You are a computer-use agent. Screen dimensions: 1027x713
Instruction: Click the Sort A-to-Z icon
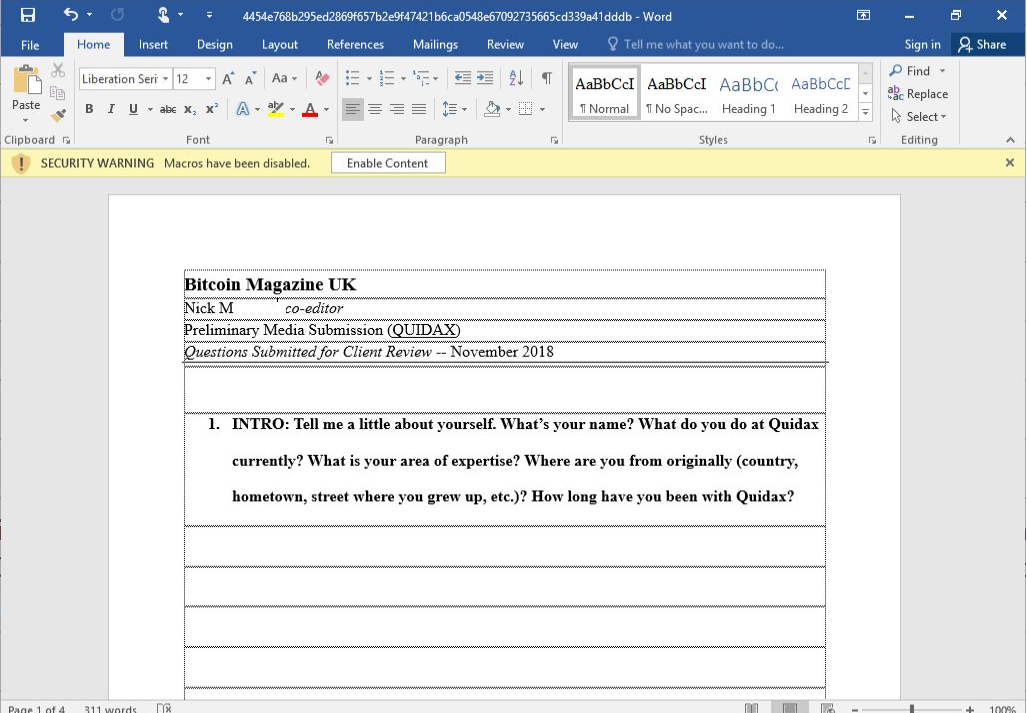pos(516,79)
